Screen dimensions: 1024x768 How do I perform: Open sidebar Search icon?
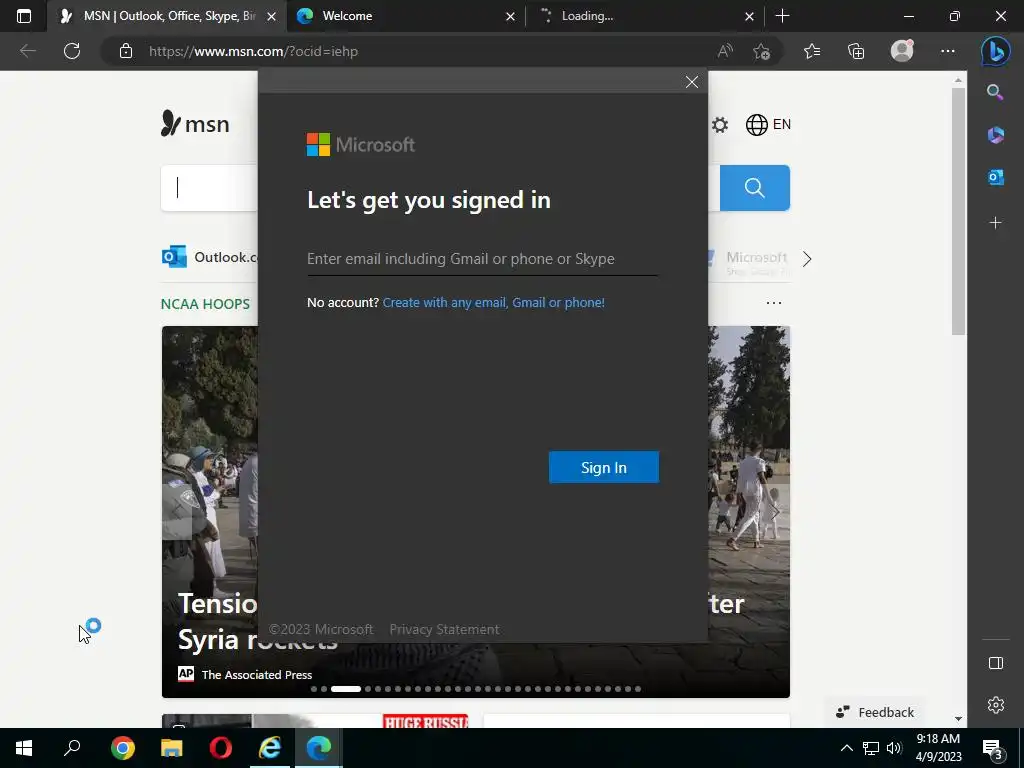pos(995,92)
